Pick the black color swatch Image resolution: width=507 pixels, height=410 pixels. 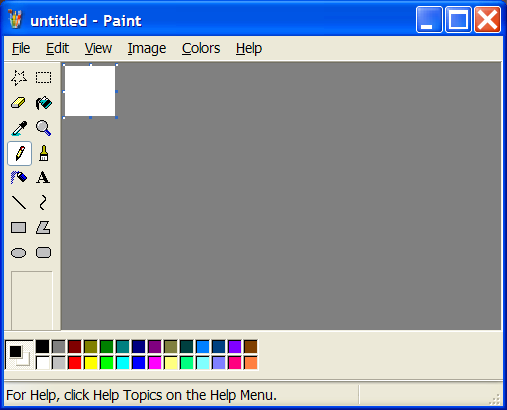coord(43,347)
